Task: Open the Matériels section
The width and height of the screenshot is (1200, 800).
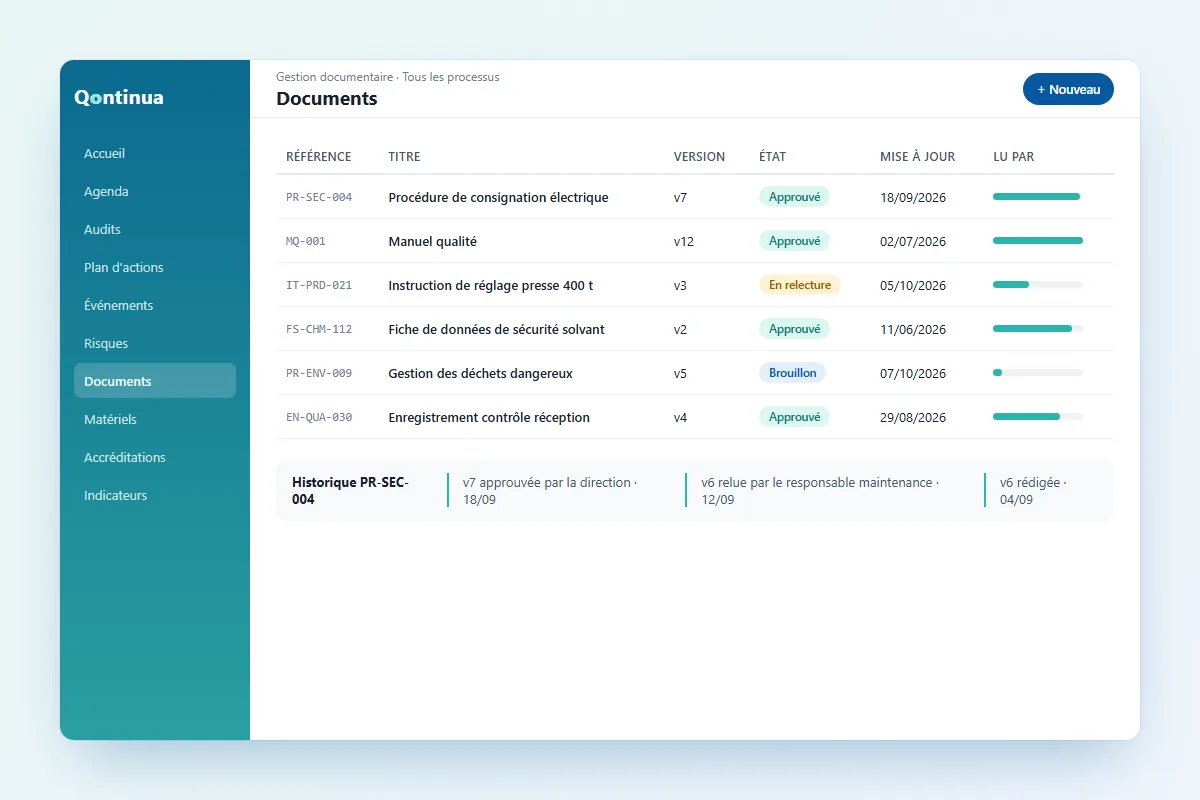Action: 155,419
